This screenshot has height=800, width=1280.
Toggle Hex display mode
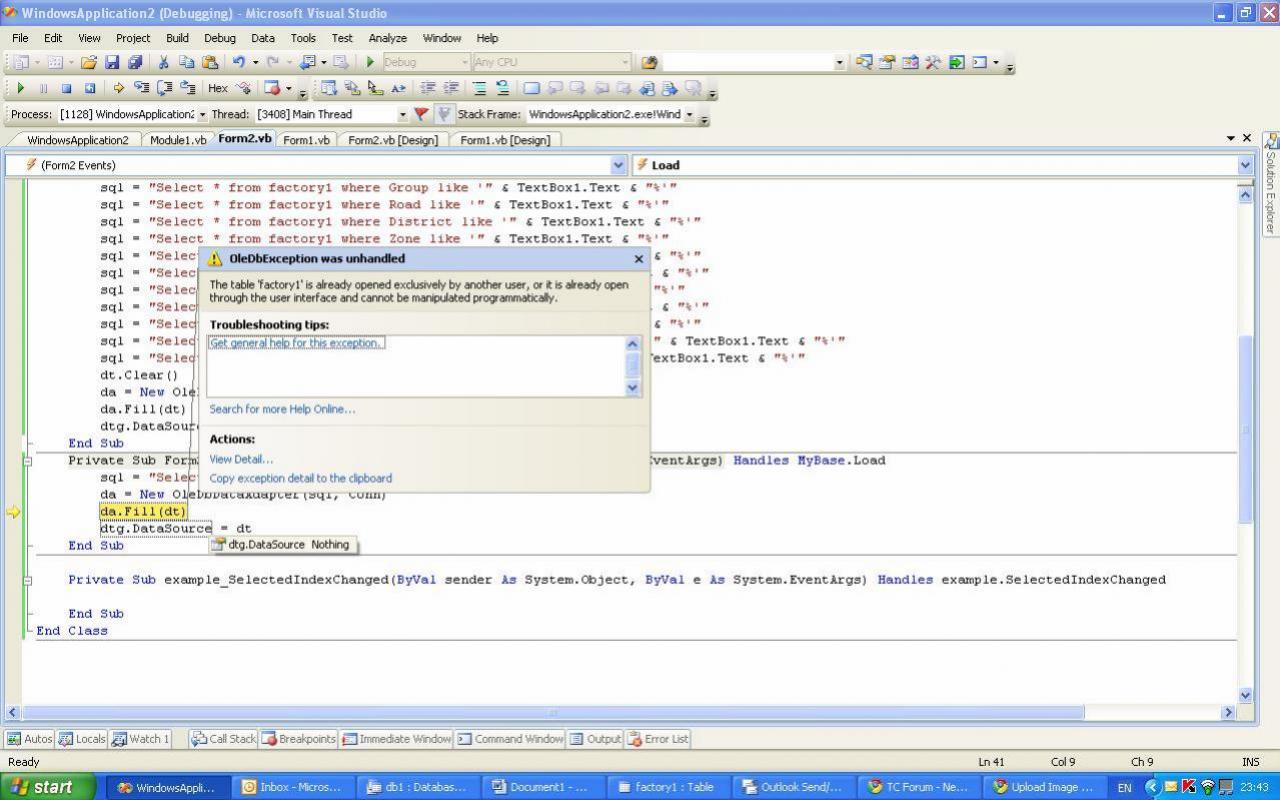pos(217,89)
